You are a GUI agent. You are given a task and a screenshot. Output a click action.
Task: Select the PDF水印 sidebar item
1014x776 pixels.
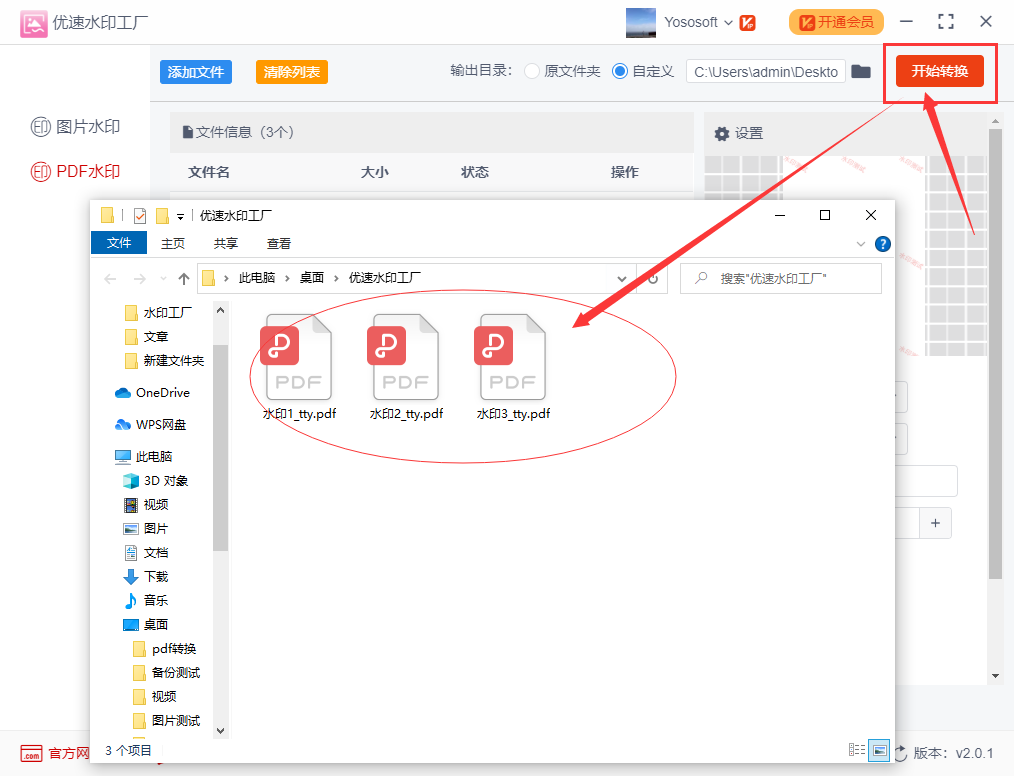click(x=76, y=171)
